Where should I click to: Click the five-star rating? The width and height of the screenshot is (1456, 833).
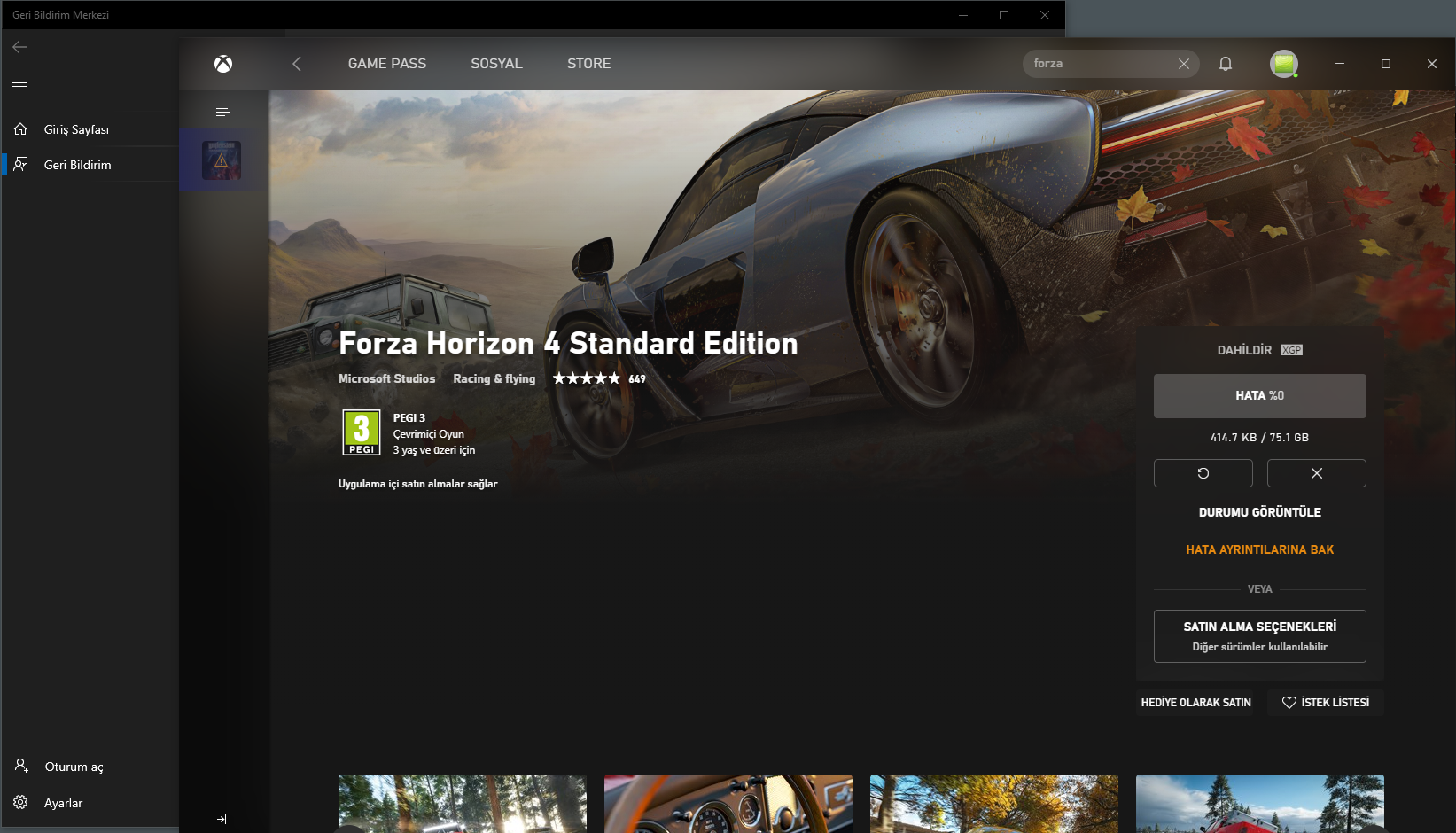pos(587,378)
